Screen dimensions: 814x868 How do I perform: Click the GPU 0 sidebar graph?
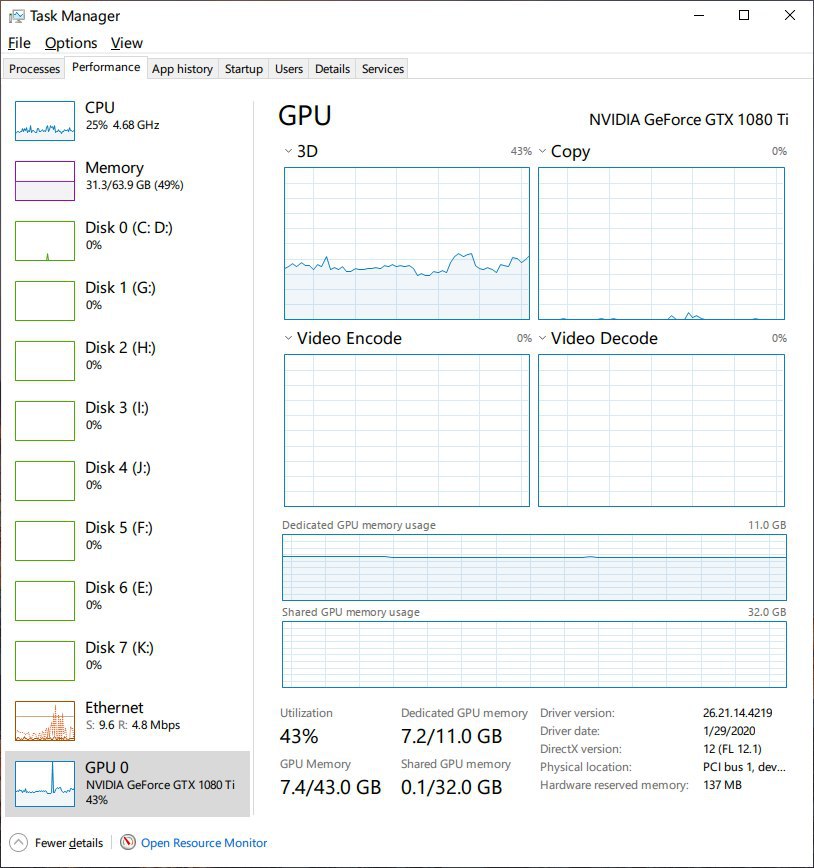45,783
